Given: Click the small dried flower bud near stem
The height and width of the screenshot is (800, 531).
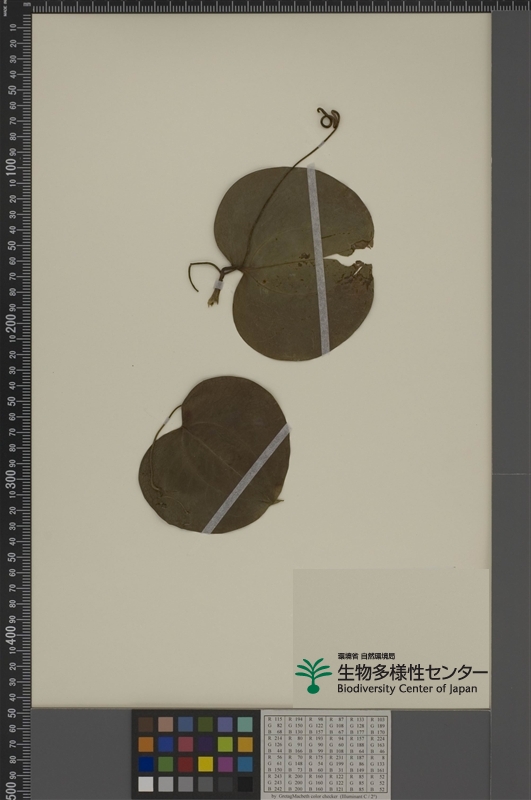Looking at the screenshot, I should (x=213, y=298).
